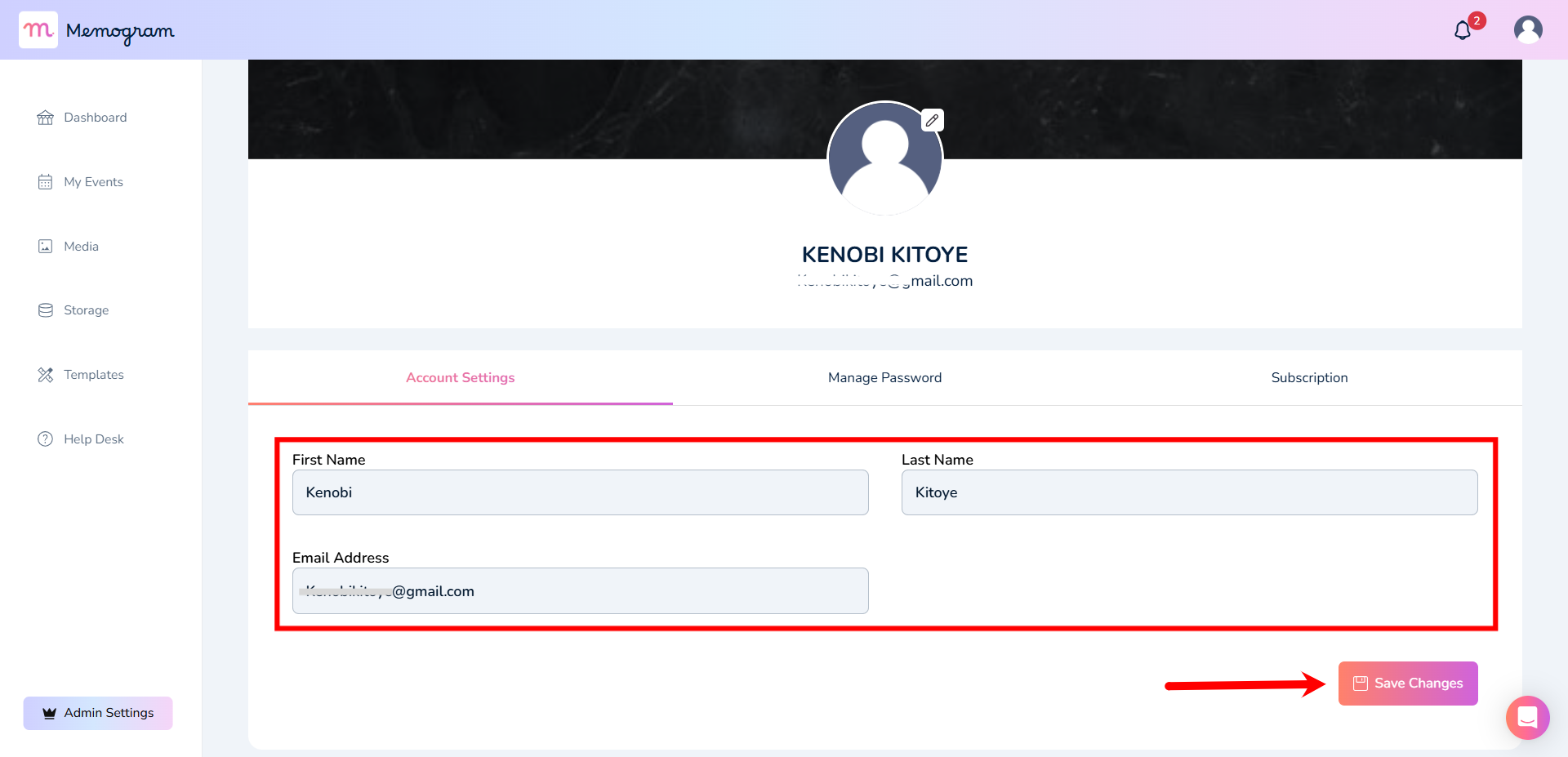Click the Storage database icon
The width and height of the screenshot is (1568, 757).
tap(46, 310)
